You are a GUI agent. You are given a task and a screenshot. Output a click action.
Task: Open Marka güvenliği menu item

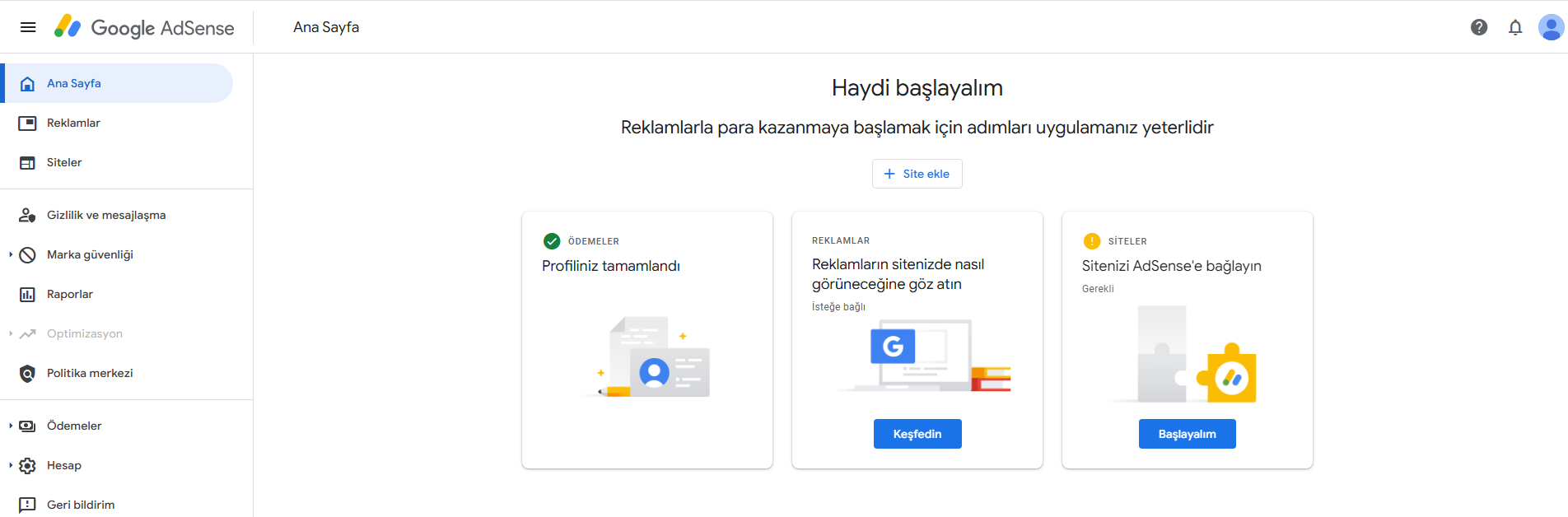pyautogui.click(x=117, y=254)
